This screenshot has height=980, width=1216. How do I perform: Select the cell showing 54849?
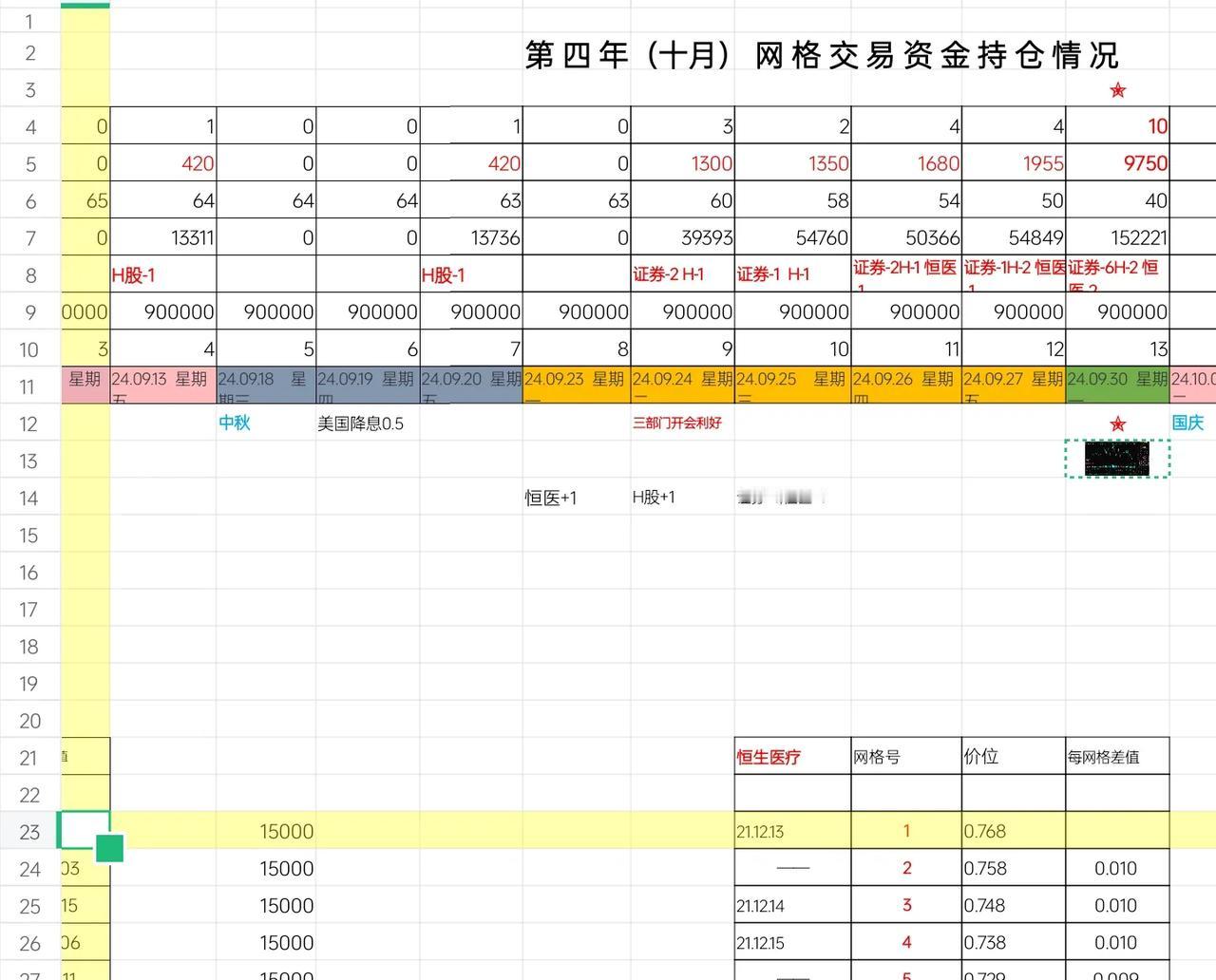(x=1014, y=237)
